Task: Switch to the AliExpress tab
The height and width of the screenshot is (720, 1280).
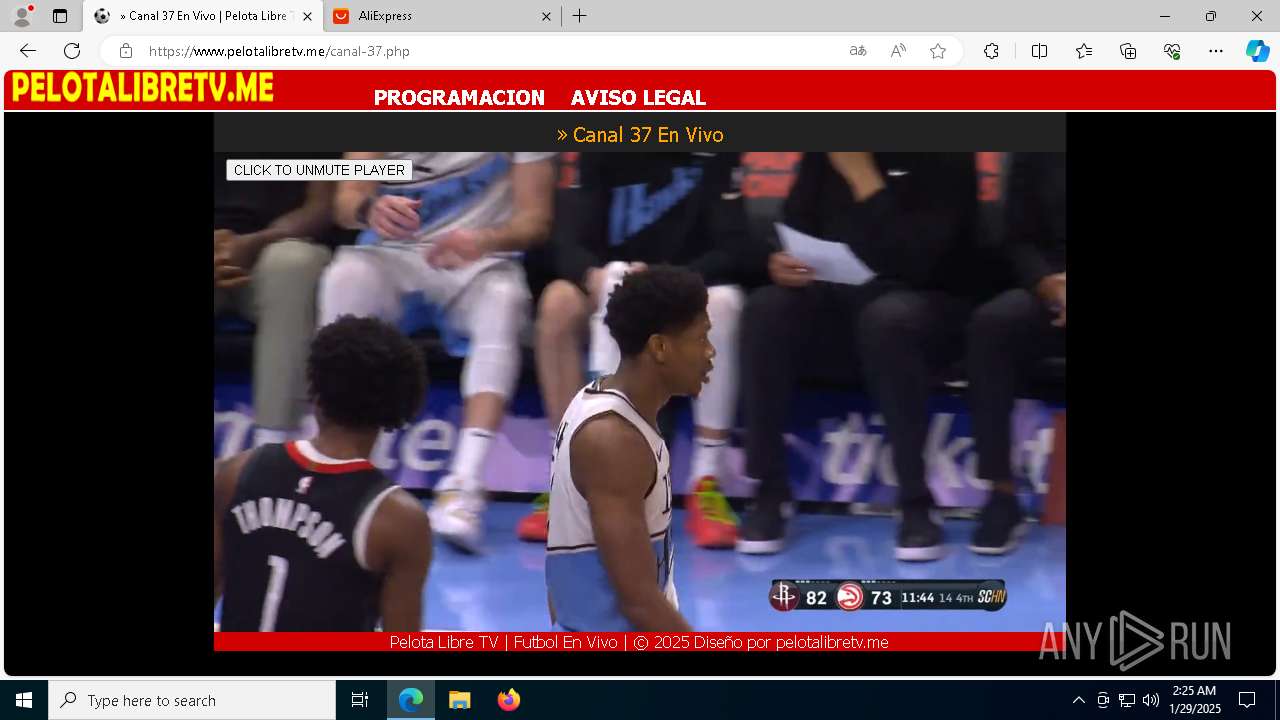Action: 441,16
